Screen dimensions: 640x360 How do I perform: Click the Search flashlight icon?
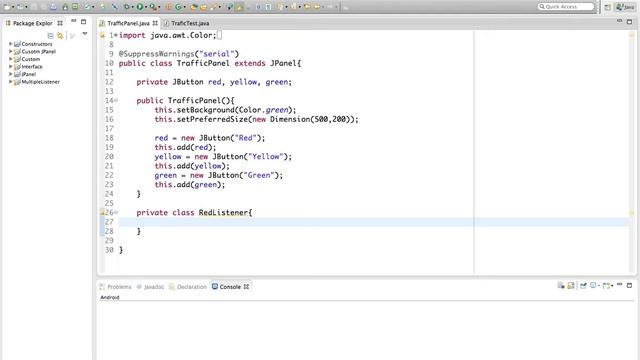tap(213, 7)
